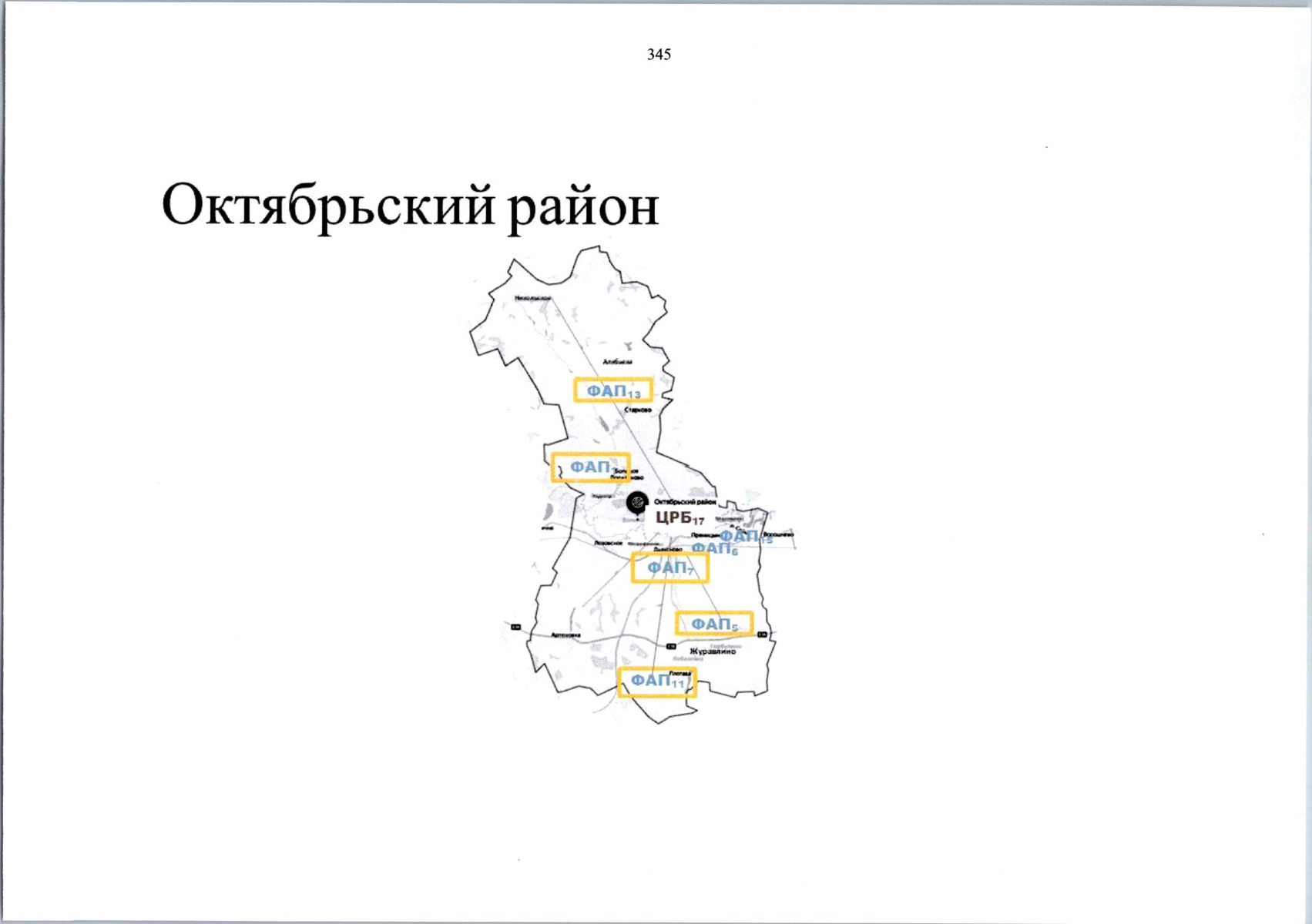The width and height of the screenshot is (1312, 924).
Task: Select the Алябьева village label
Action: pos(617,361)
